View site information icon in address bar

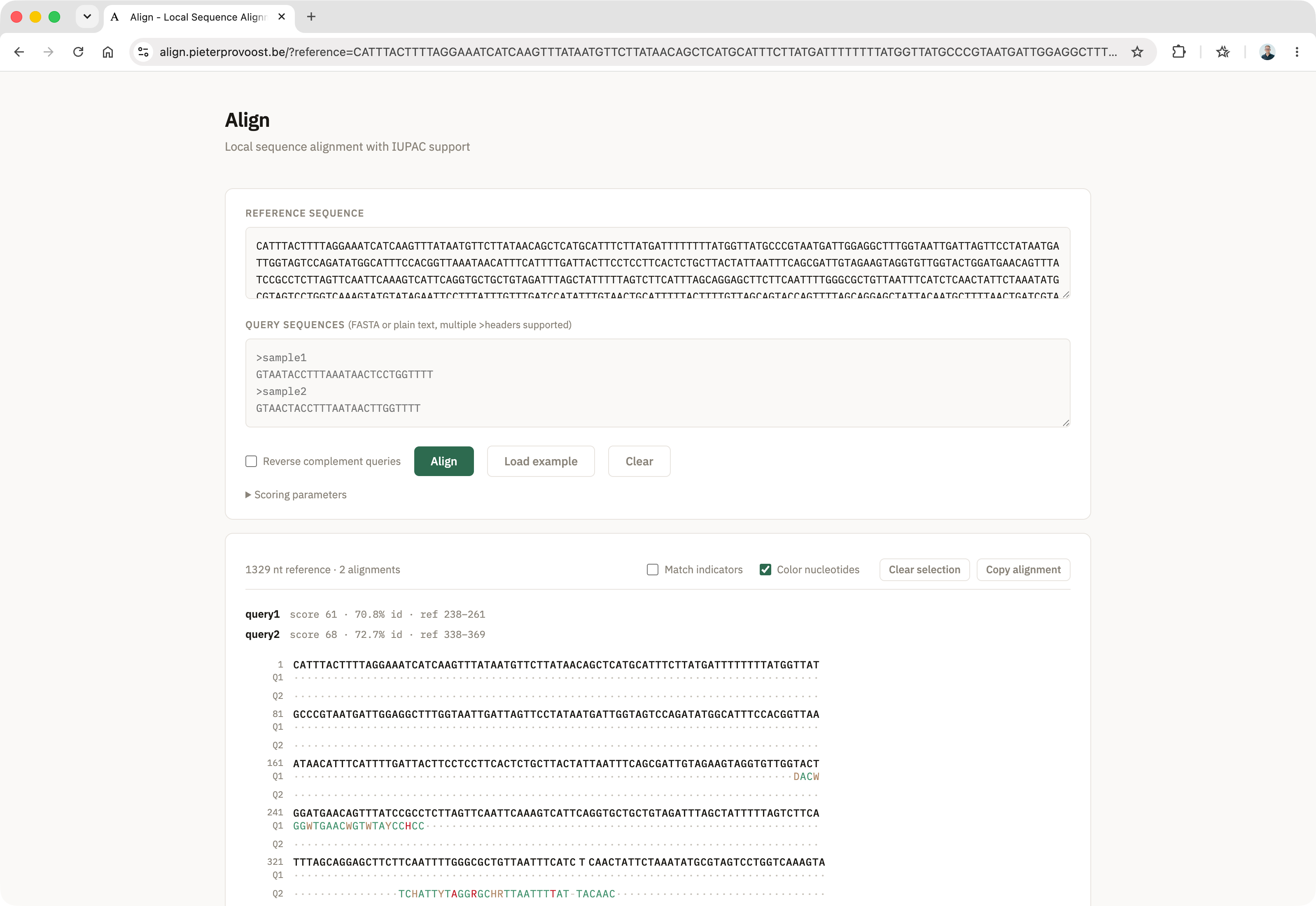click(x=144, y=51)
